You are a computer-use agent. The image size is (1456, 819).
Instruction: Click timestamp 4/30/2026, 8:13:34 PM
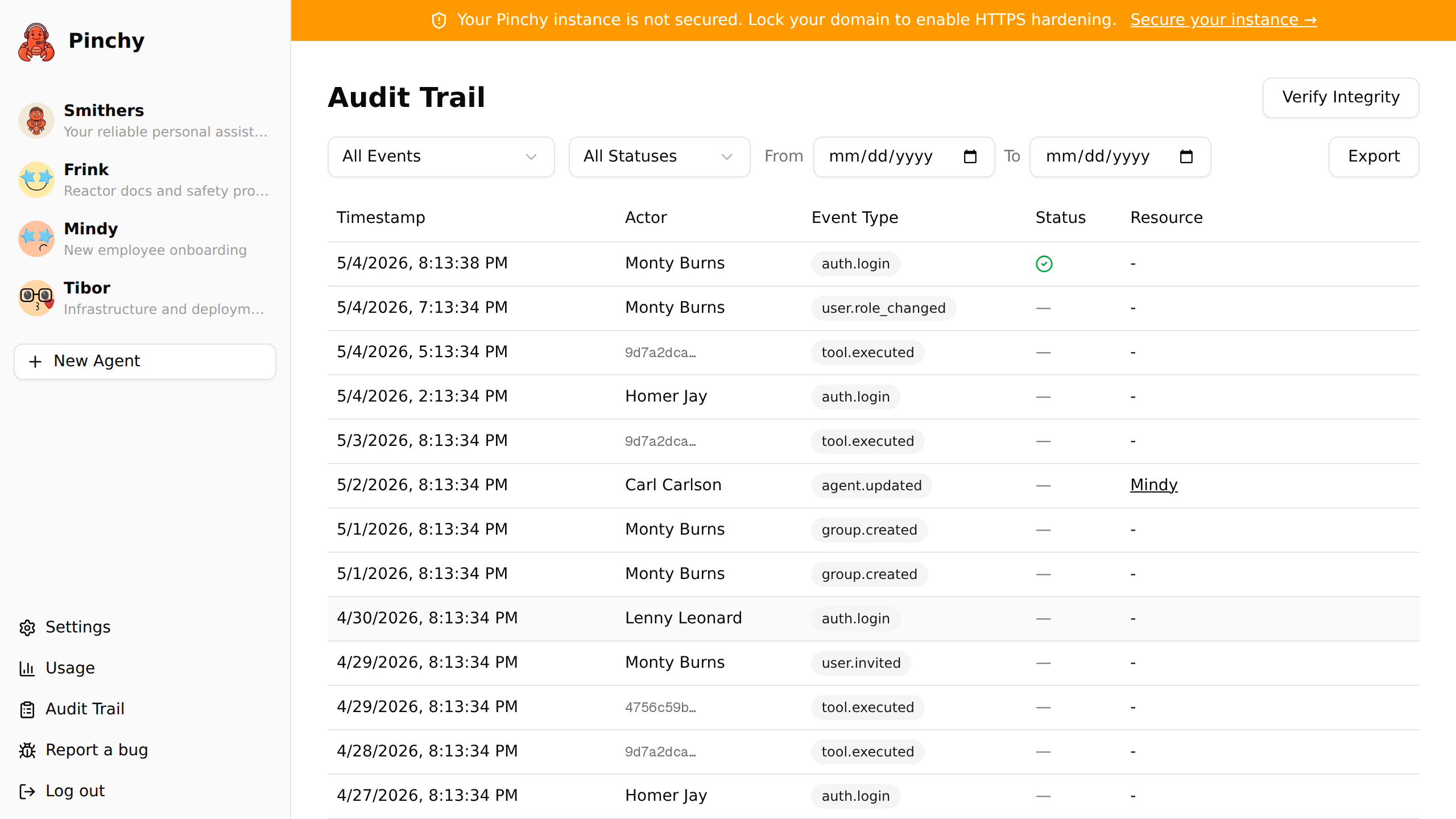tap(427, 618)
